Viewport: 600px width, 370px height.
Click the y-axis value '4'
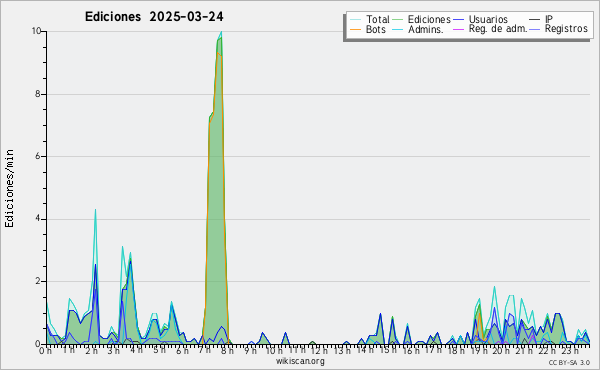38,219
